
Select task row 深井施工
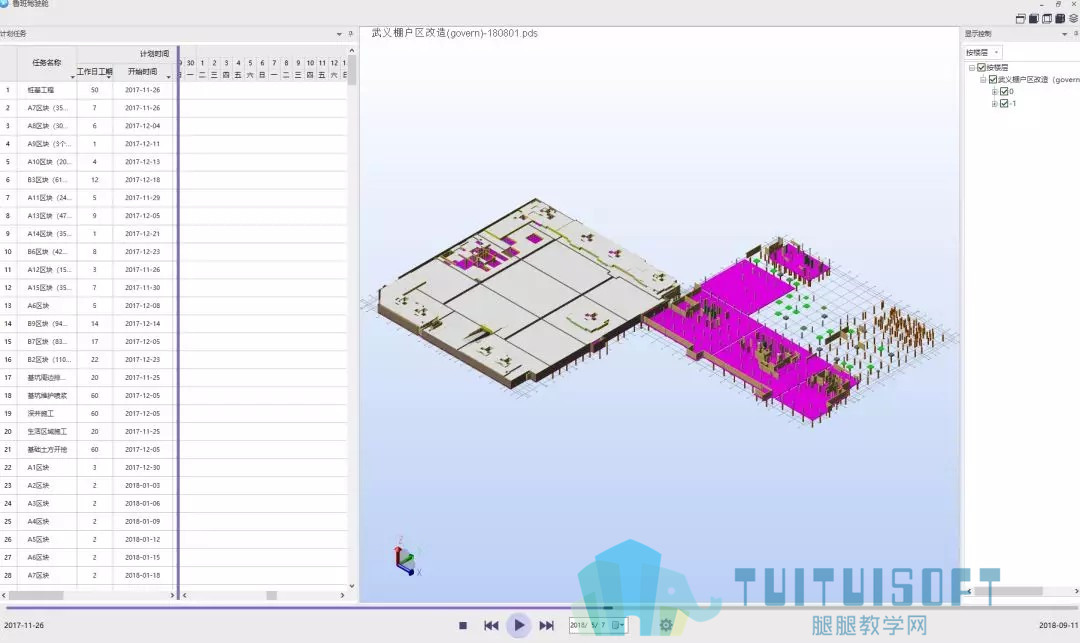(88, 414)
